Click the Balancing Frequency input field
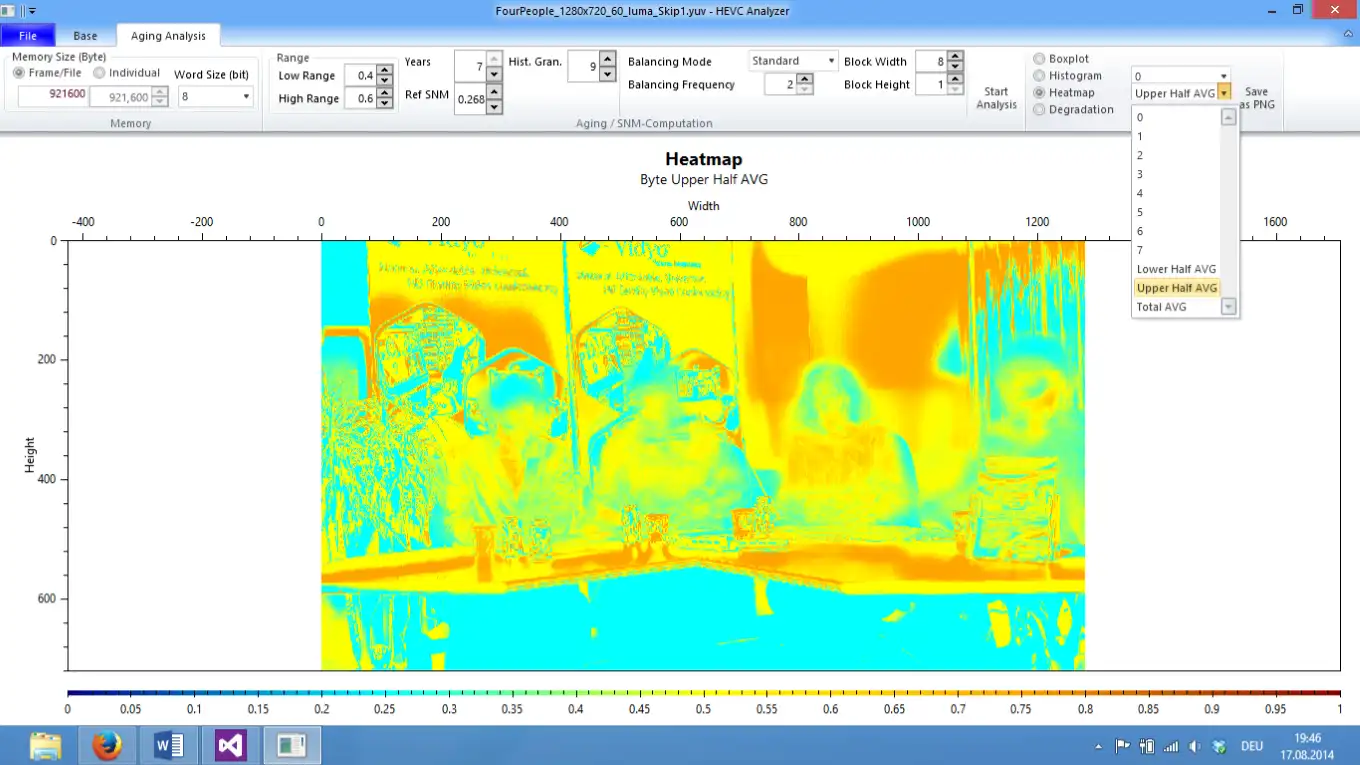This screenshot has width=1360, height=765. pos(781,85)
